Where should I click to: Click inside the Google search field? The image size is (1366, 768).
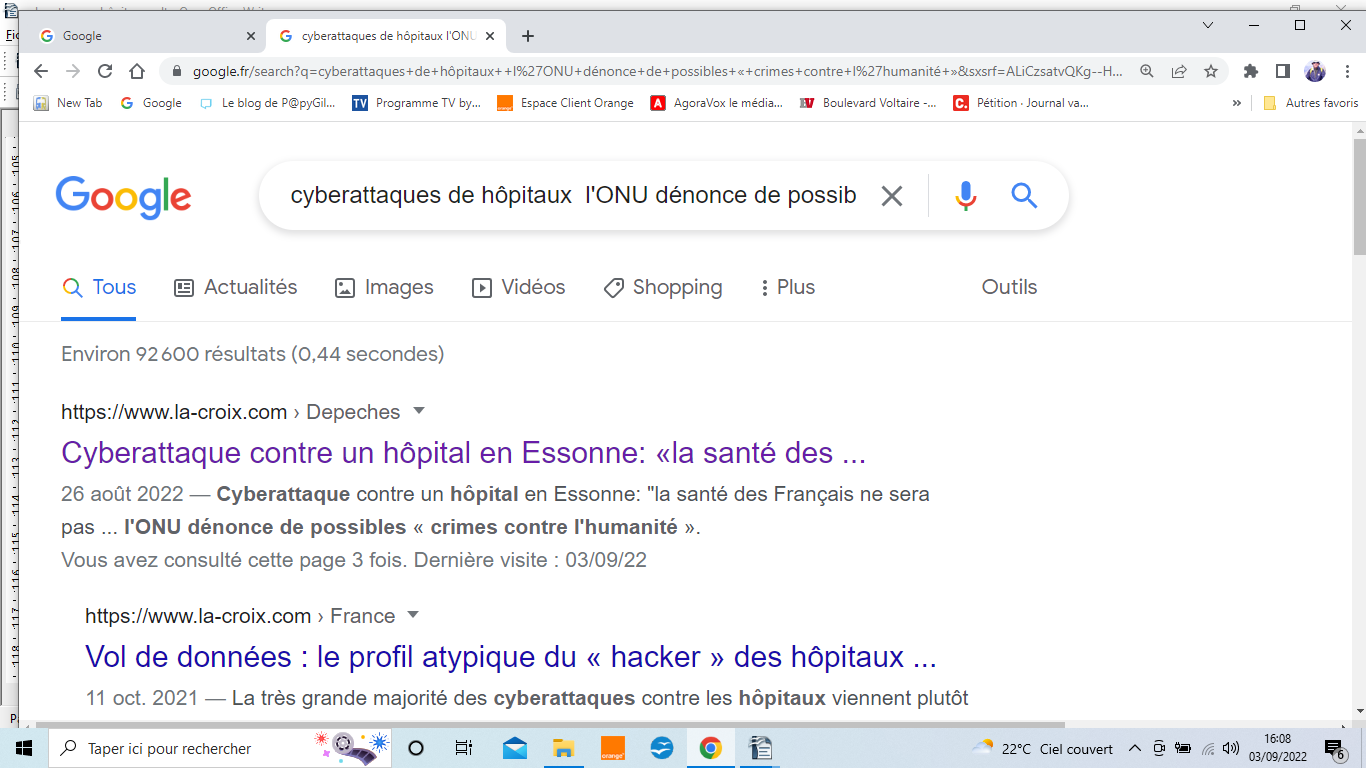tap(573, 195)
